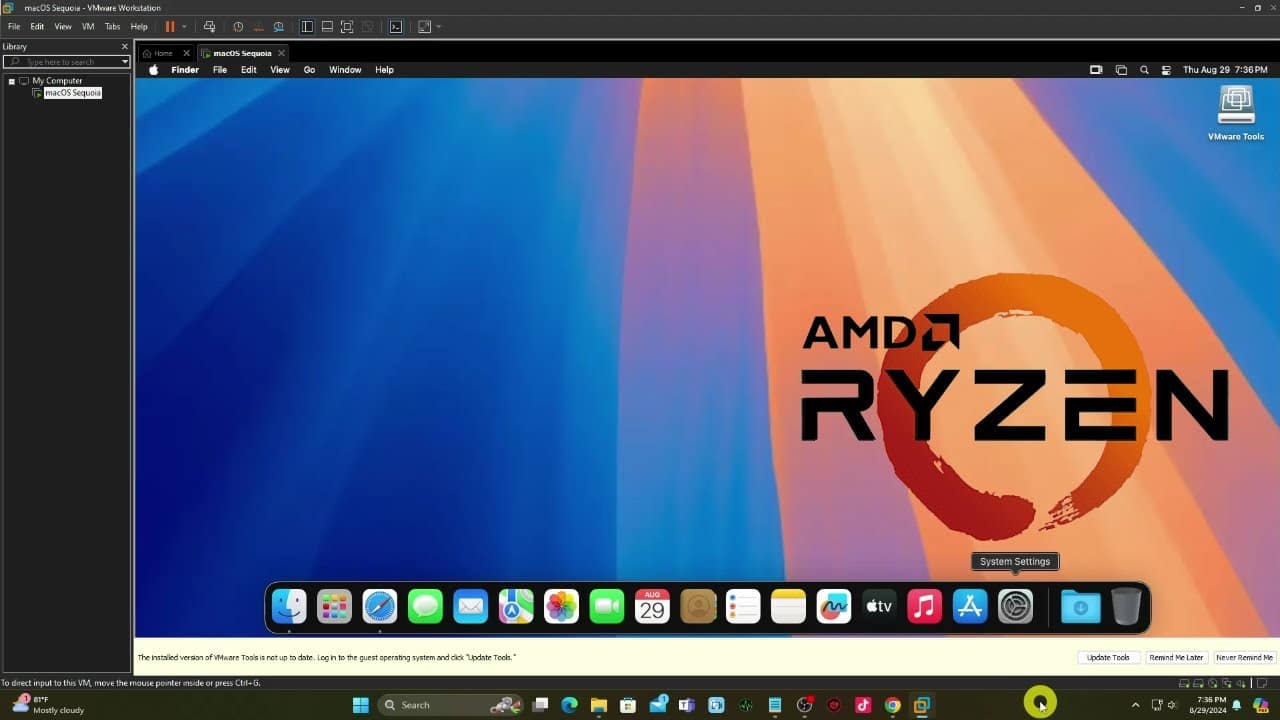Open the Library search filter dropdown

[124, 61]
